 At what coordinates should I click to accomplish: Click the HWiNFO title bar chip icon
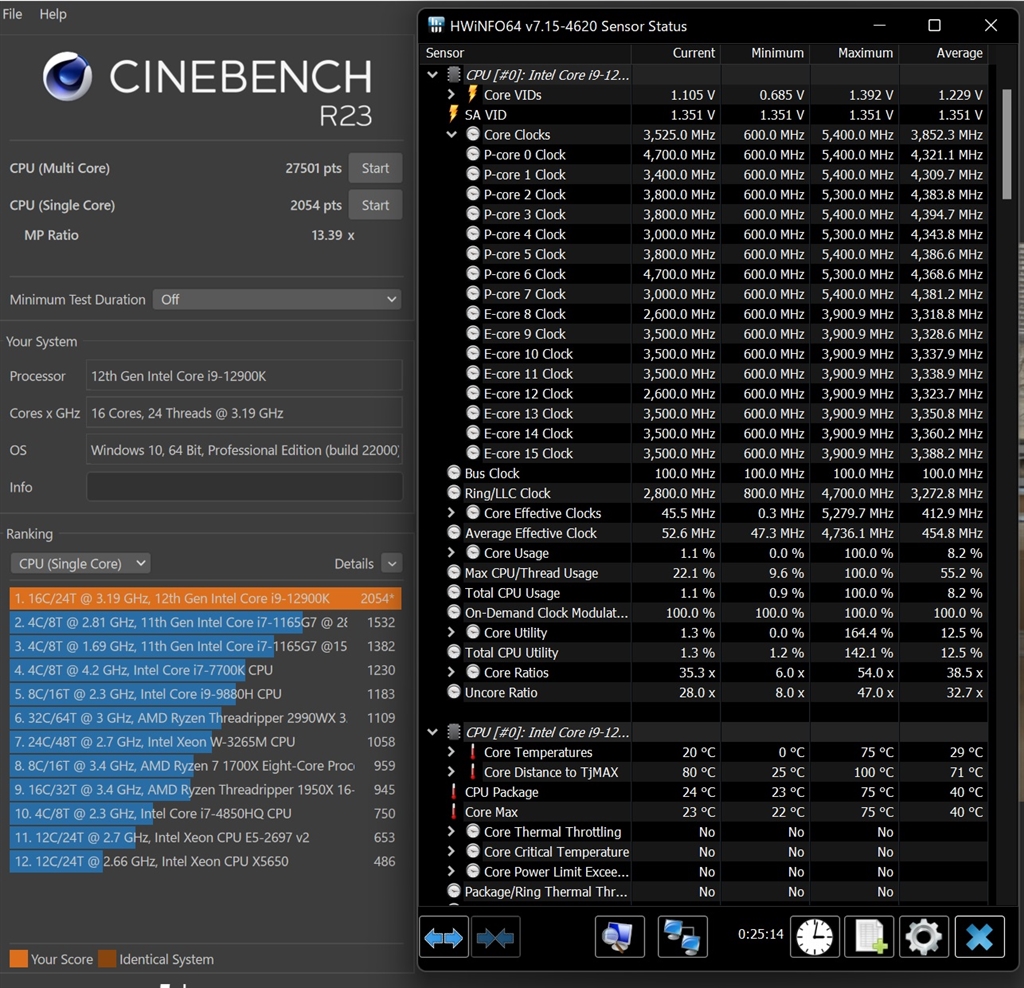[x=434, y=25]
